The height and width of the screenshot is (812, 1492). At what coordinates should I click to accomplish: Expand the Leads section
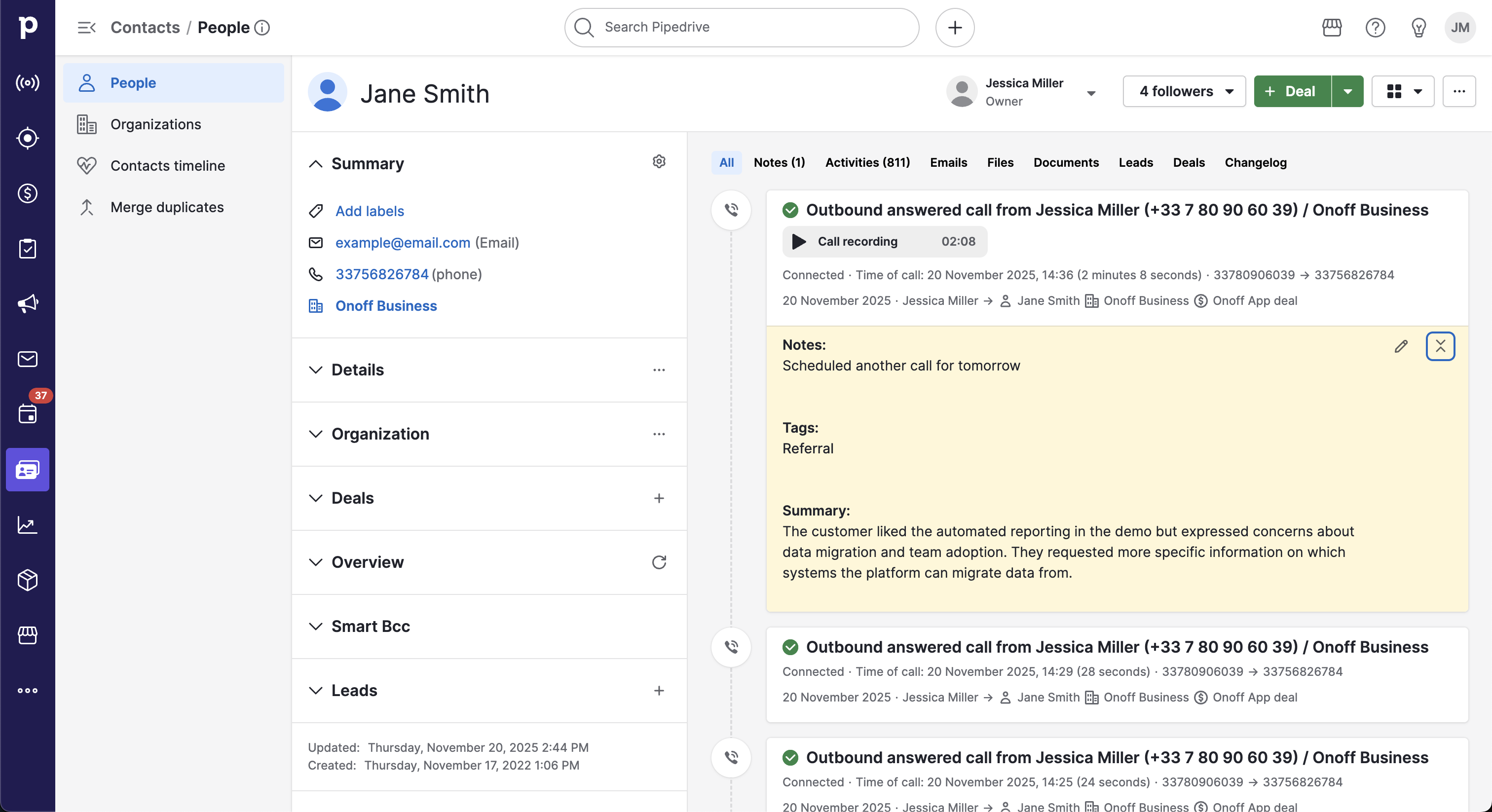pyautogui.click(x=316, y=690)
